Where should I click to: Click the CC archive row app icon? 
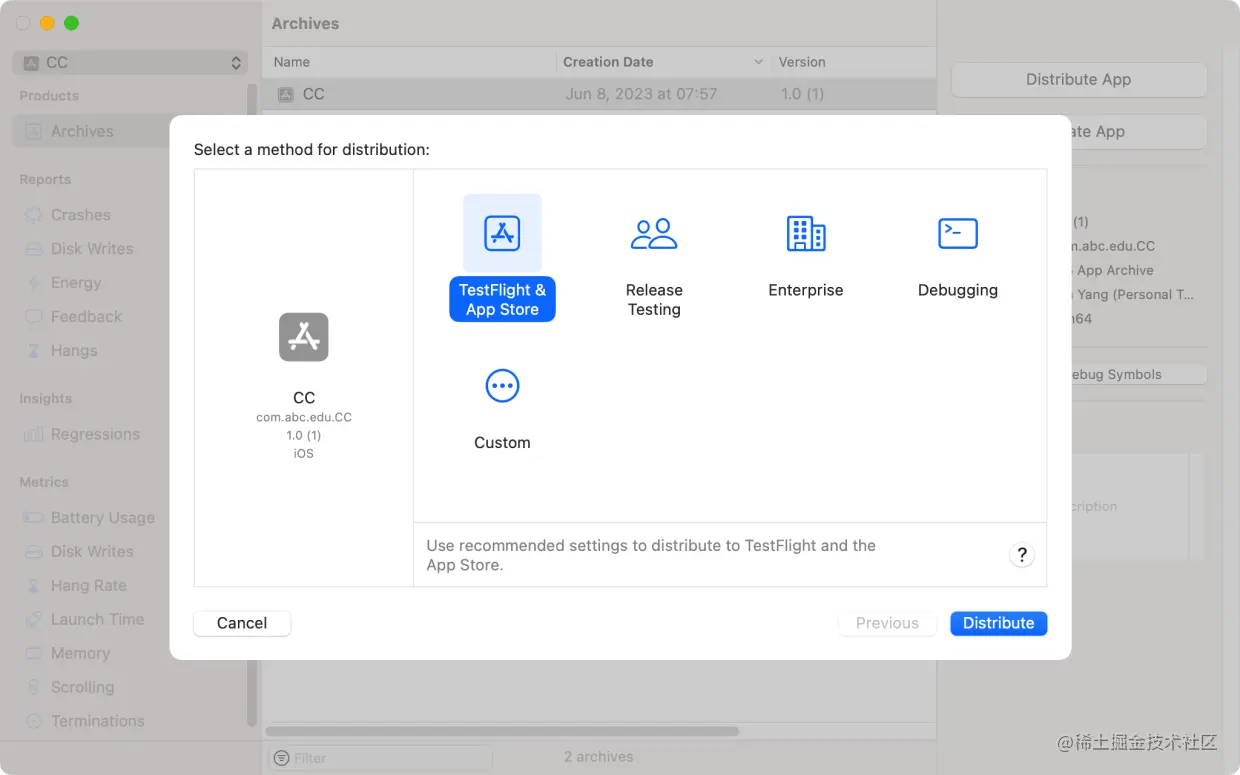[x=286, y=94]
